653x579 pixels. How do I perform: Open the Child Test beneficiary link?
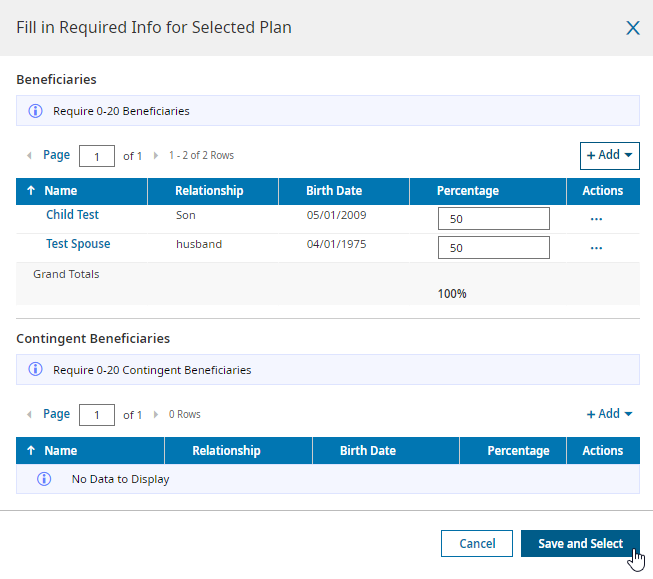[72, 215]
